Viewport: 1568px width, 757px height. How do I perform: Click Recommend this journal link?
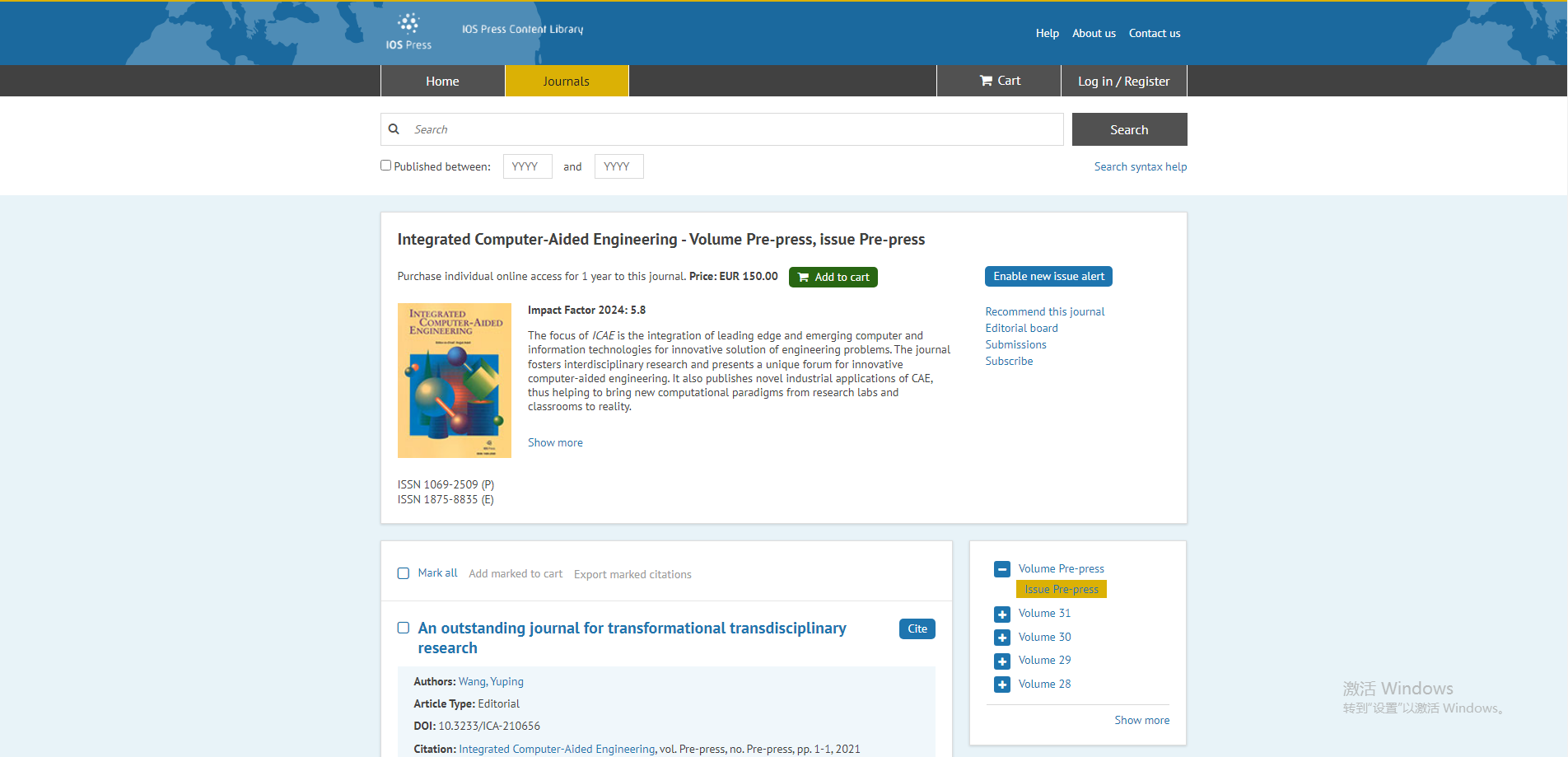pyautogui.click(x=1045, y=311)
